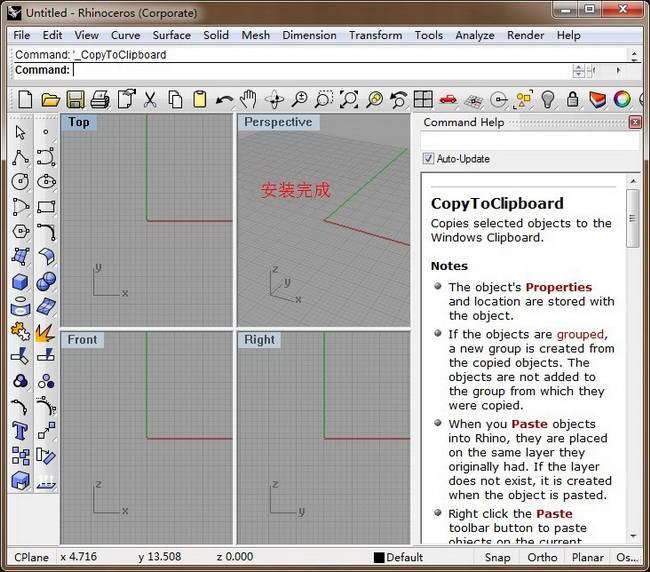Select the Boolean Union spheres icon
This screenshot has height=572, width=650.
tap(46, 282)
